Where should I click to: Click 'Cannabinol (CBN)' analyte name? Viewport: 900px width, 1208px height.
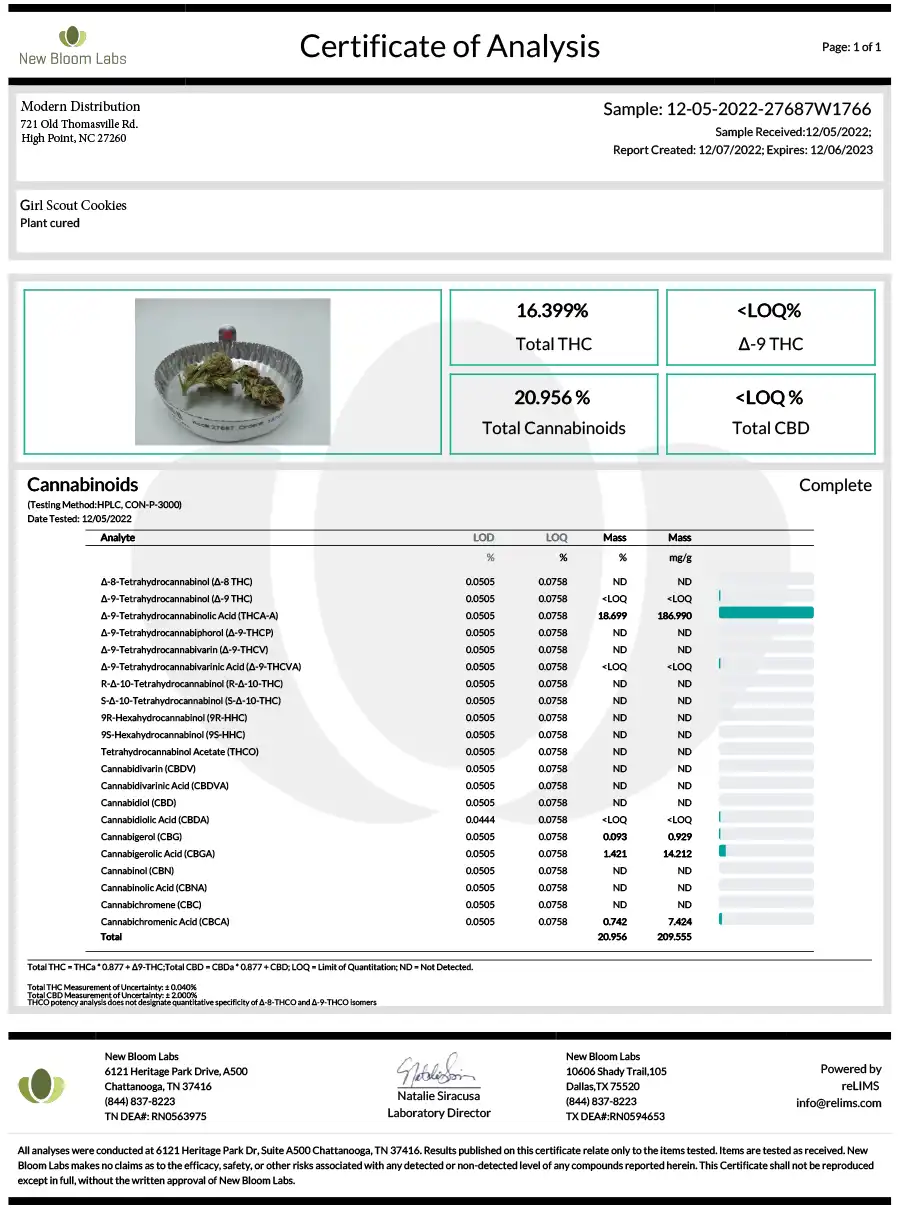[137, 870]
